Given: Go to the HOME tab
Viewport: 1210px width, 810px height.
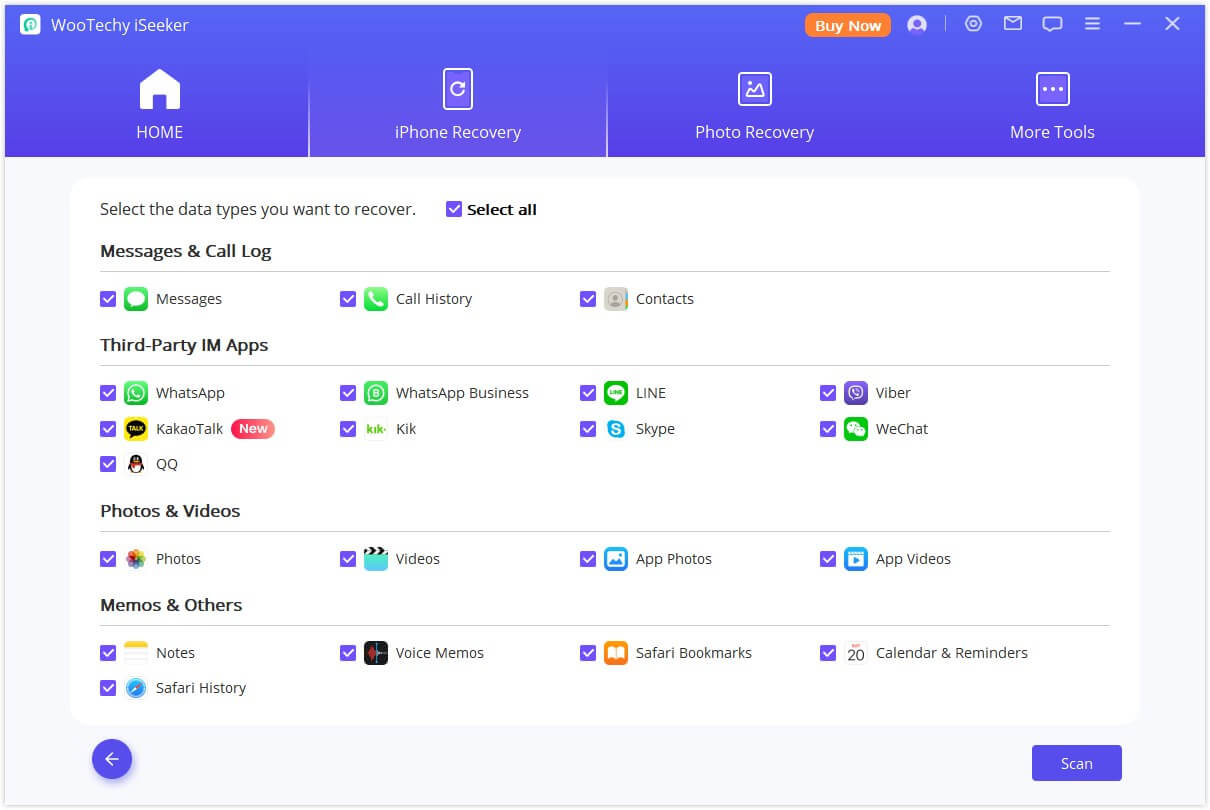Looking at the screenshot, I should coord(159,106).
